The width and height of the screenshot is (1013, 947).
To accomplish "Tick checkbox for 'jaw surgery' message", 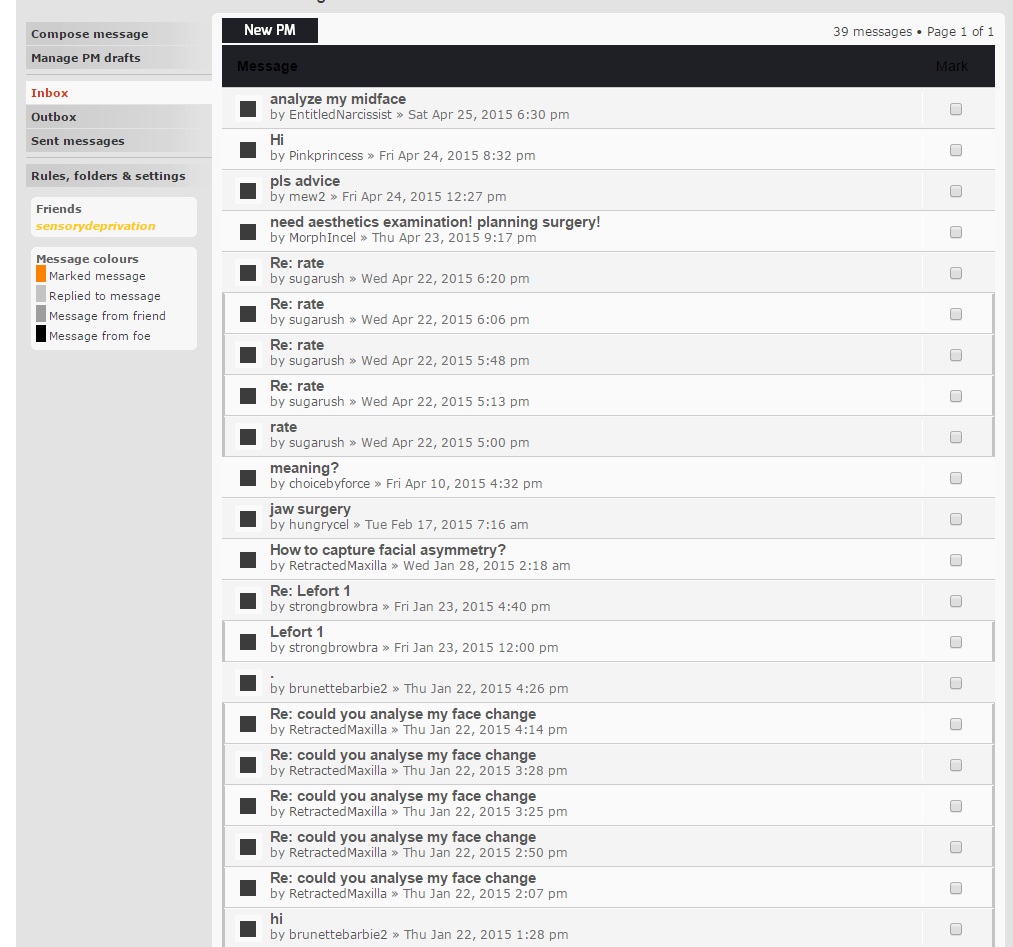I will (956, 519).
